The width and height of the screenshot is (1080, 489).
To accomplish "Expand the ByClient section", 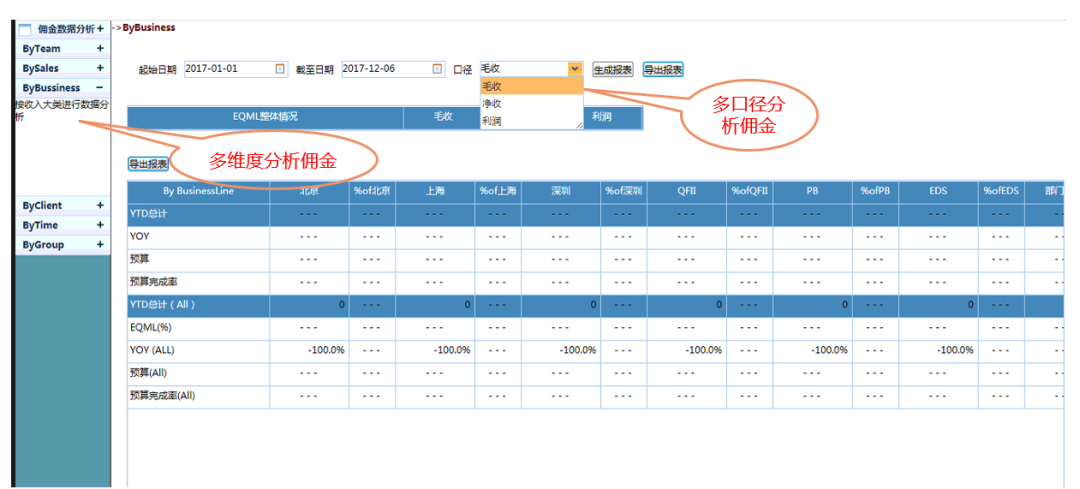I will click(x=100, y=205).
